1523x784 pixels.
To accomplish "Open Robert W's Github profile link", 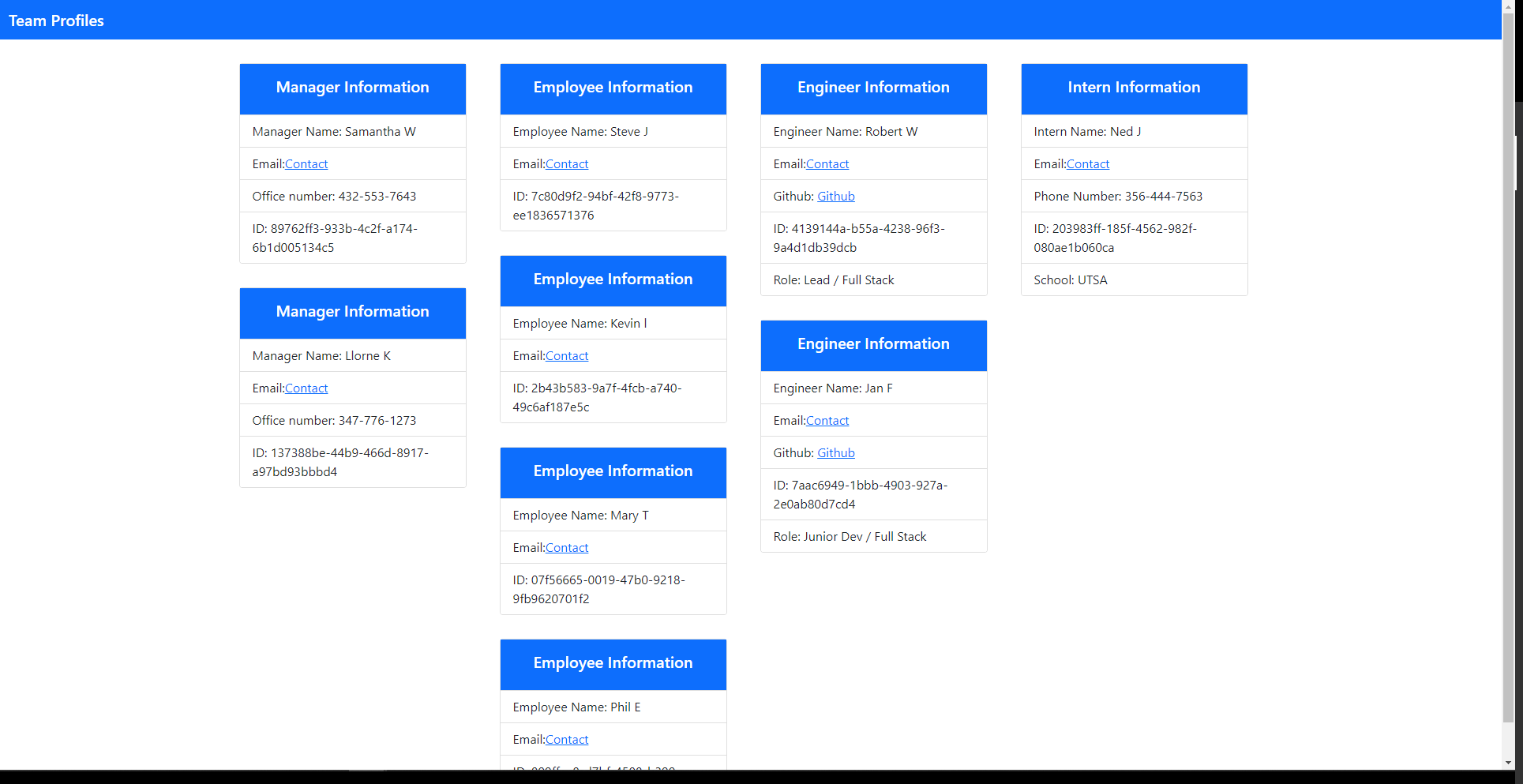I will (836, 196).
